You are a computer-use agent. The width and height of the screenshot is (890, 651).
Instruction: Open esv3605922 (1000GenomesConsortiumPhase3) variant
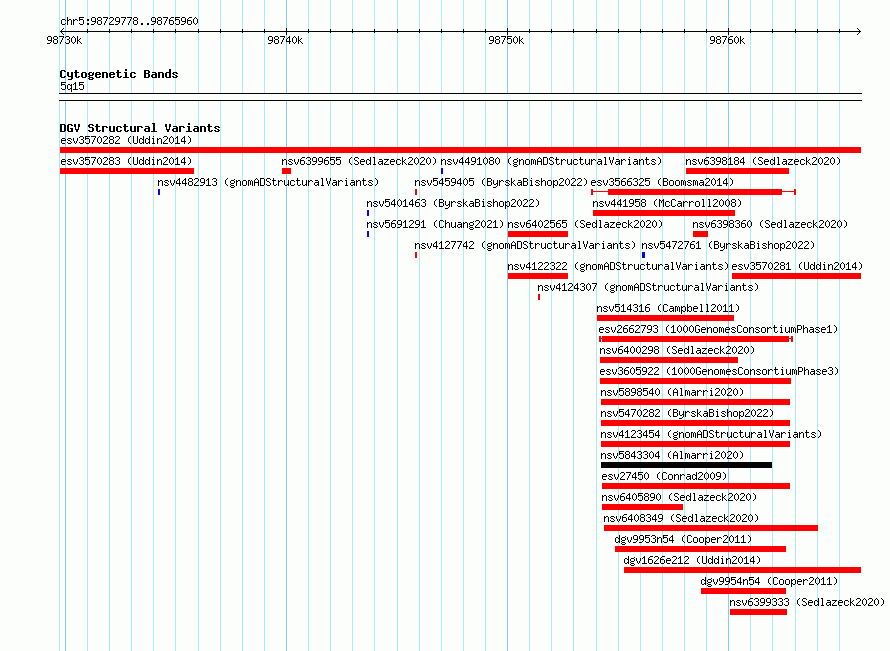[719, 371]
